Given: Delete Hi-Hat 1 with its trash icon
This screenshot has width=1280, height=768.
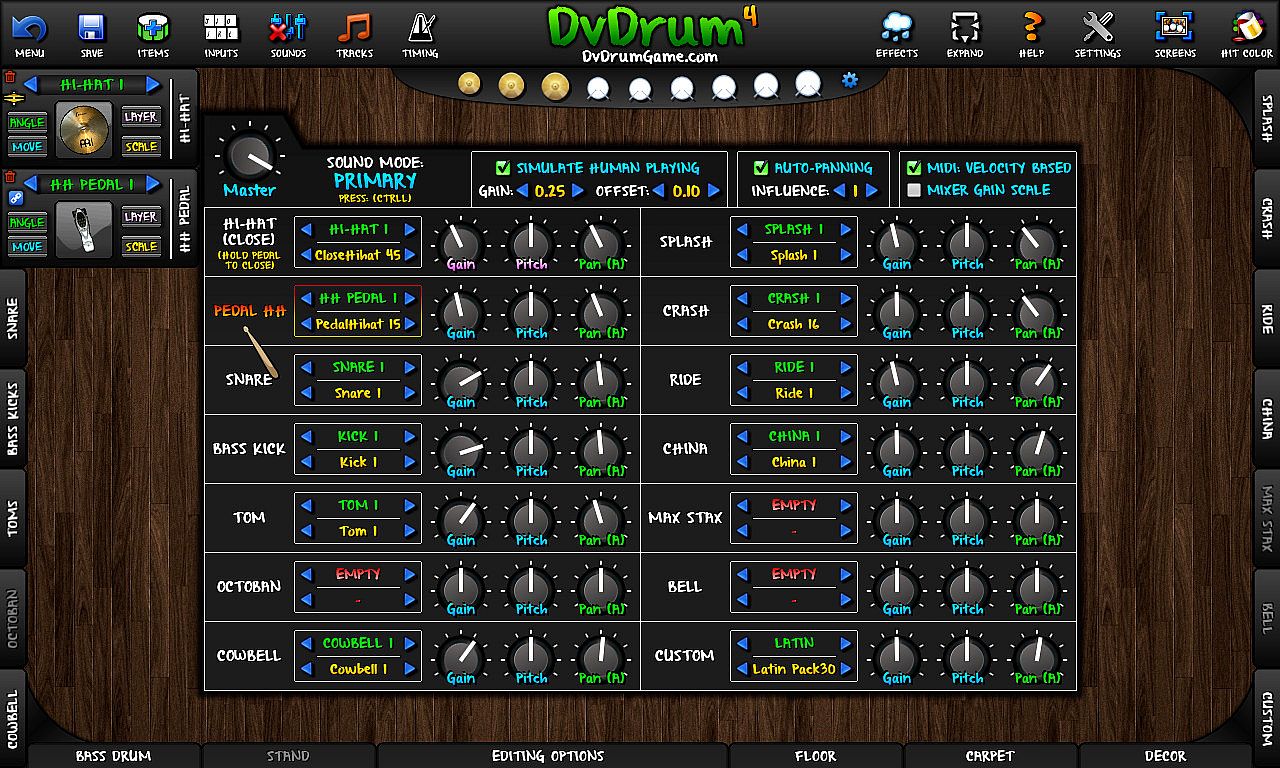Looking at the screenshot, I should (x=11, y=77).
